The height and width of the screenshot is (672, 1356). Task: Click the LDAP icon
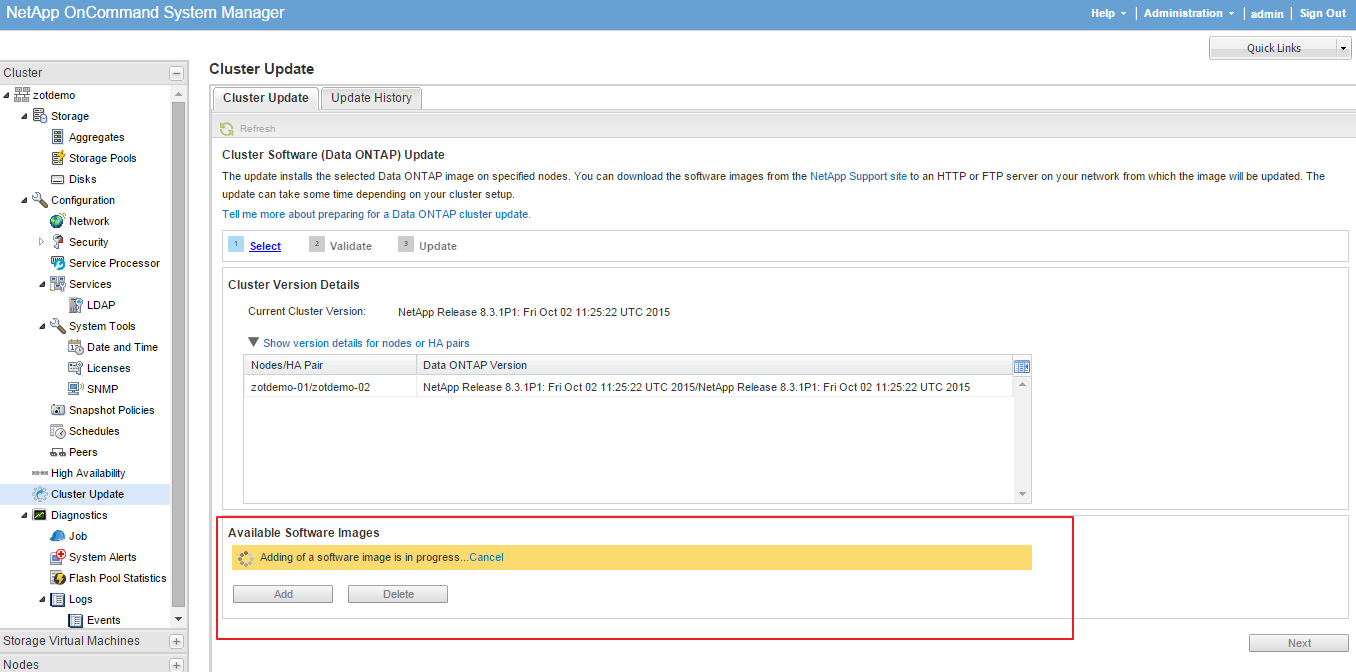tap(76, 305)
